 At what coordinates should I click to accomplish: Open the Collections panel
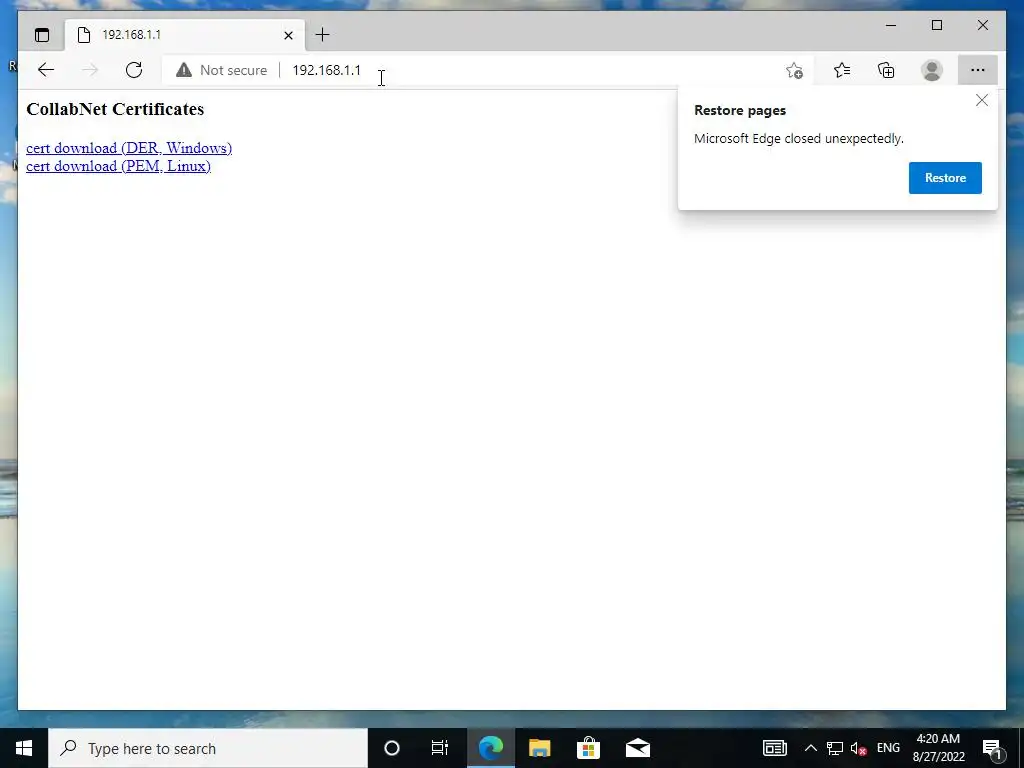886,70
